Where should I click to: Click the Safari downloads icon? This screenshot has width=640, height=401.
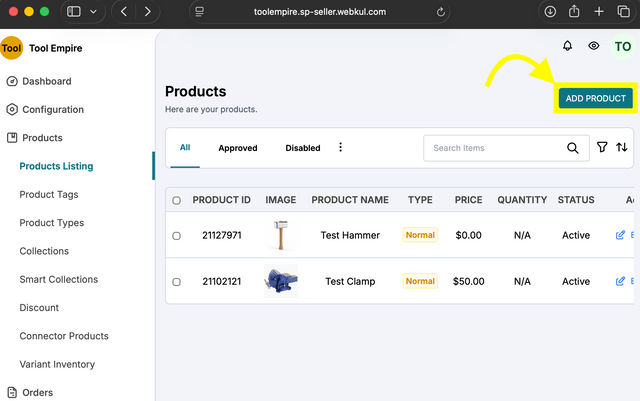550,11
